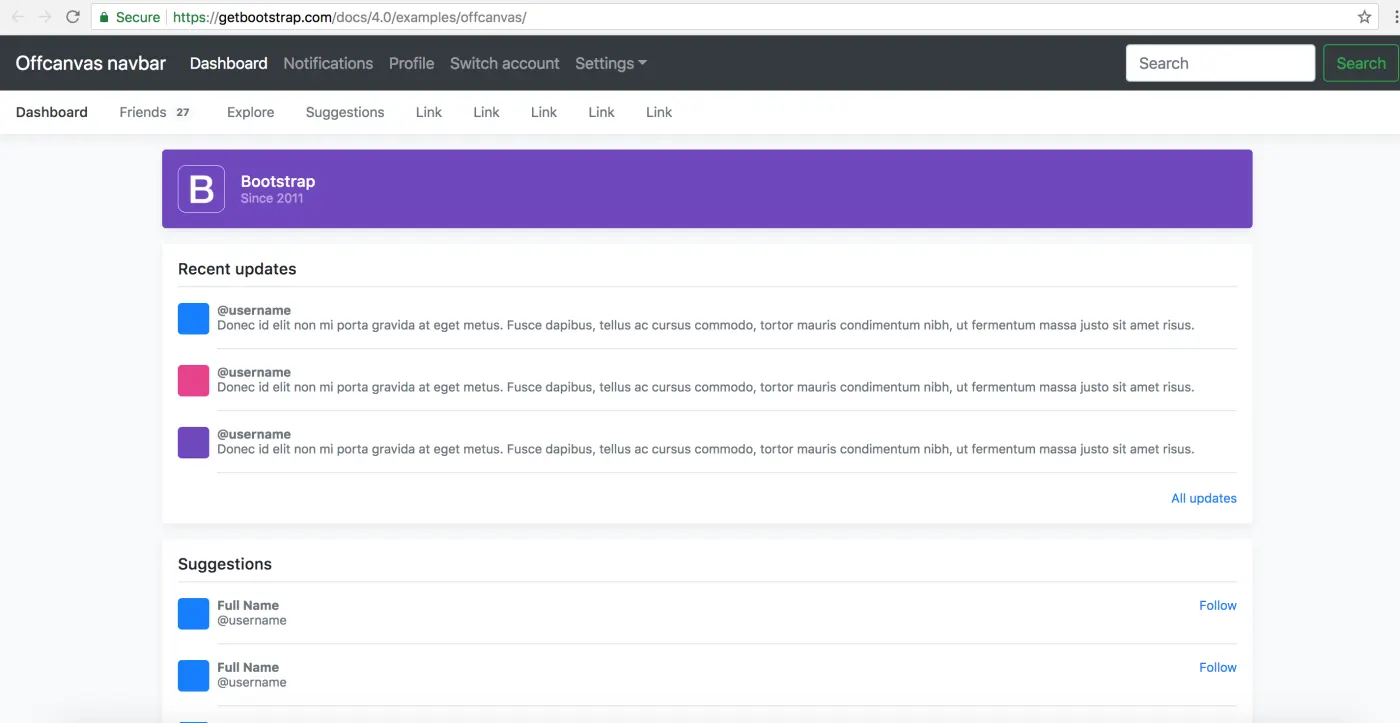This screenshot has width=1400, height=723.
Task: Click the purple avatar square in Recent updates
Action: point(193,442)
